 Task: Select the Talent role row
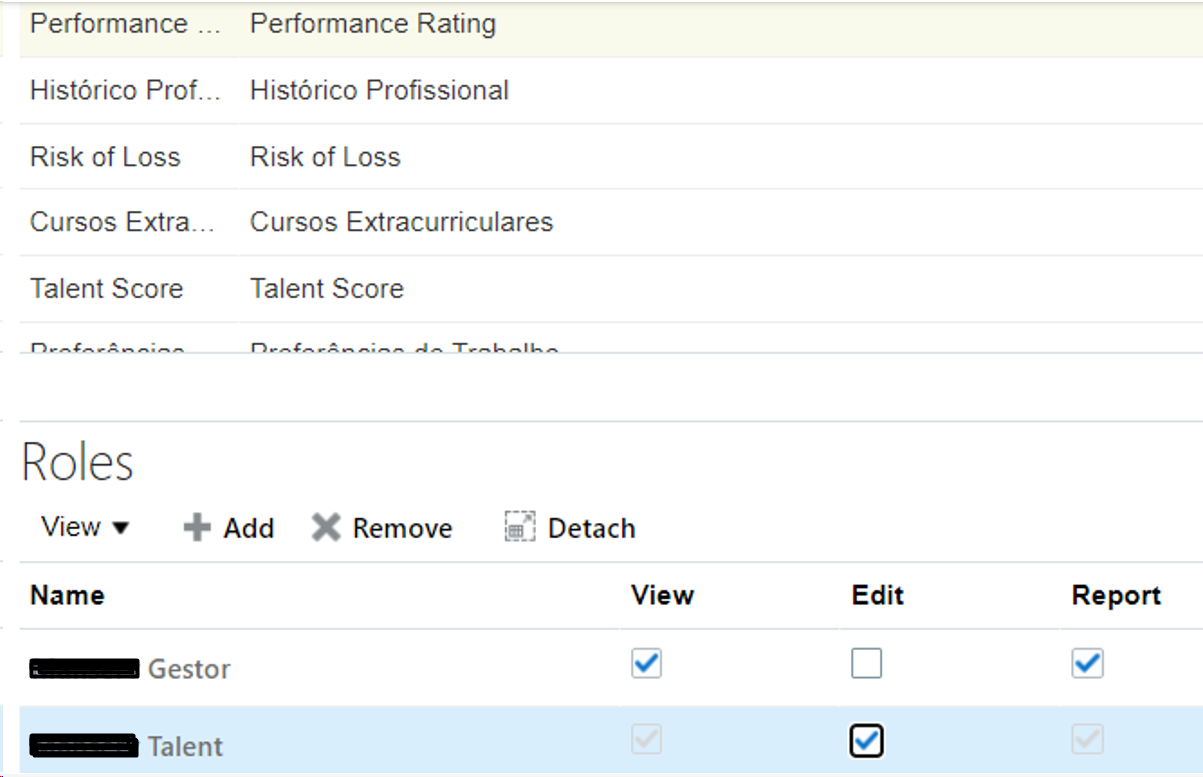tap(611, 742)
